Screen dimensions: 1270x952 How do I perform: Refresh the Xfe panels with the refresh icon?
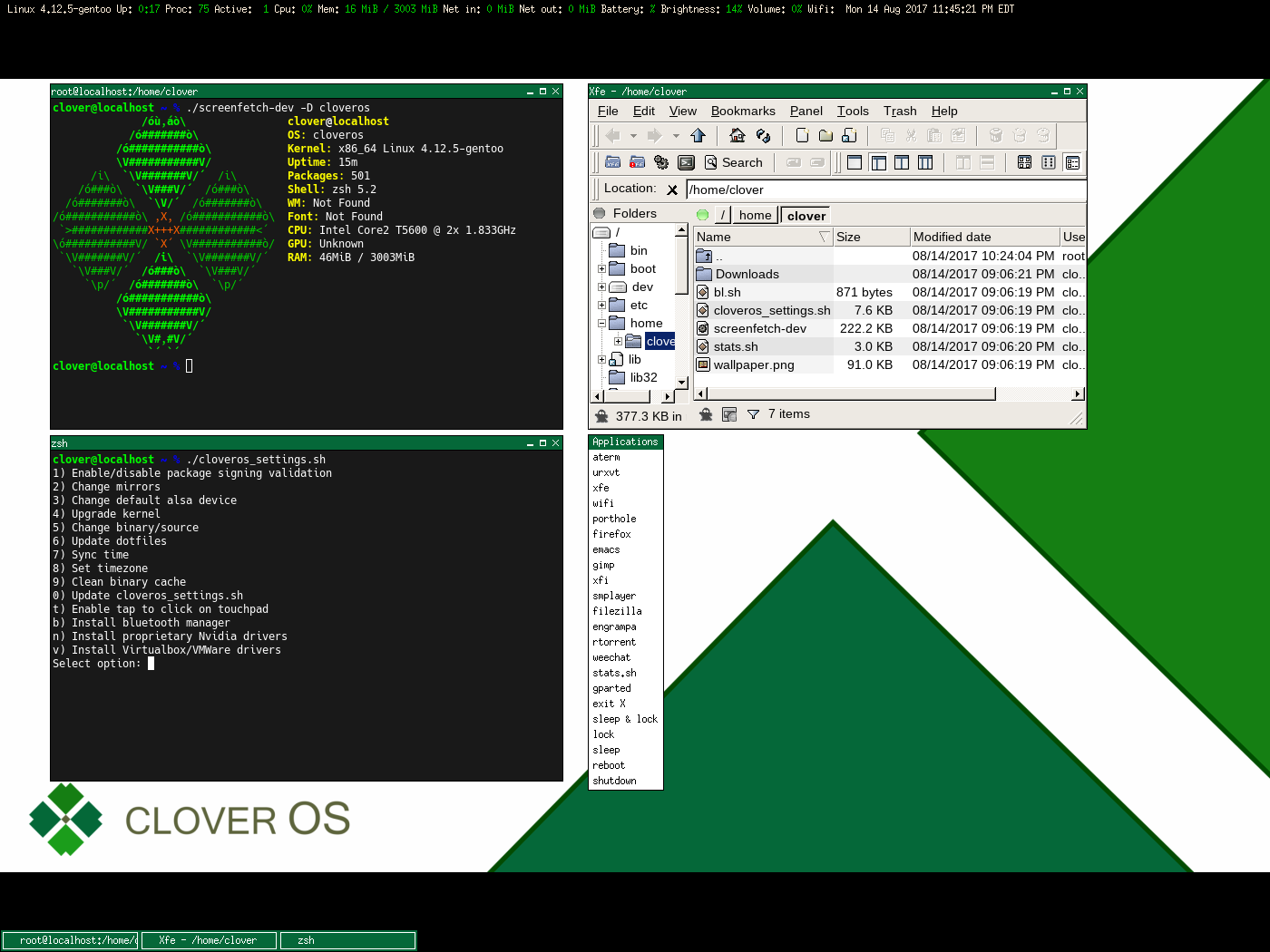(763, 135)
